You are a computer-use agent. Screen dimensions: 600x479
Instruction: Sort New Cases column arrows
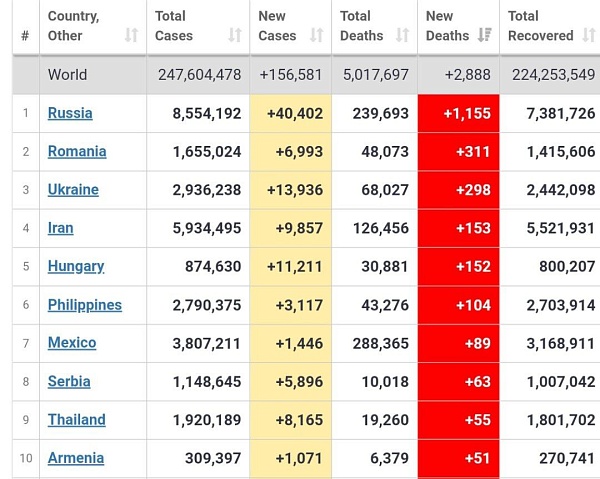pyautogui.click(x=316, y=35)
